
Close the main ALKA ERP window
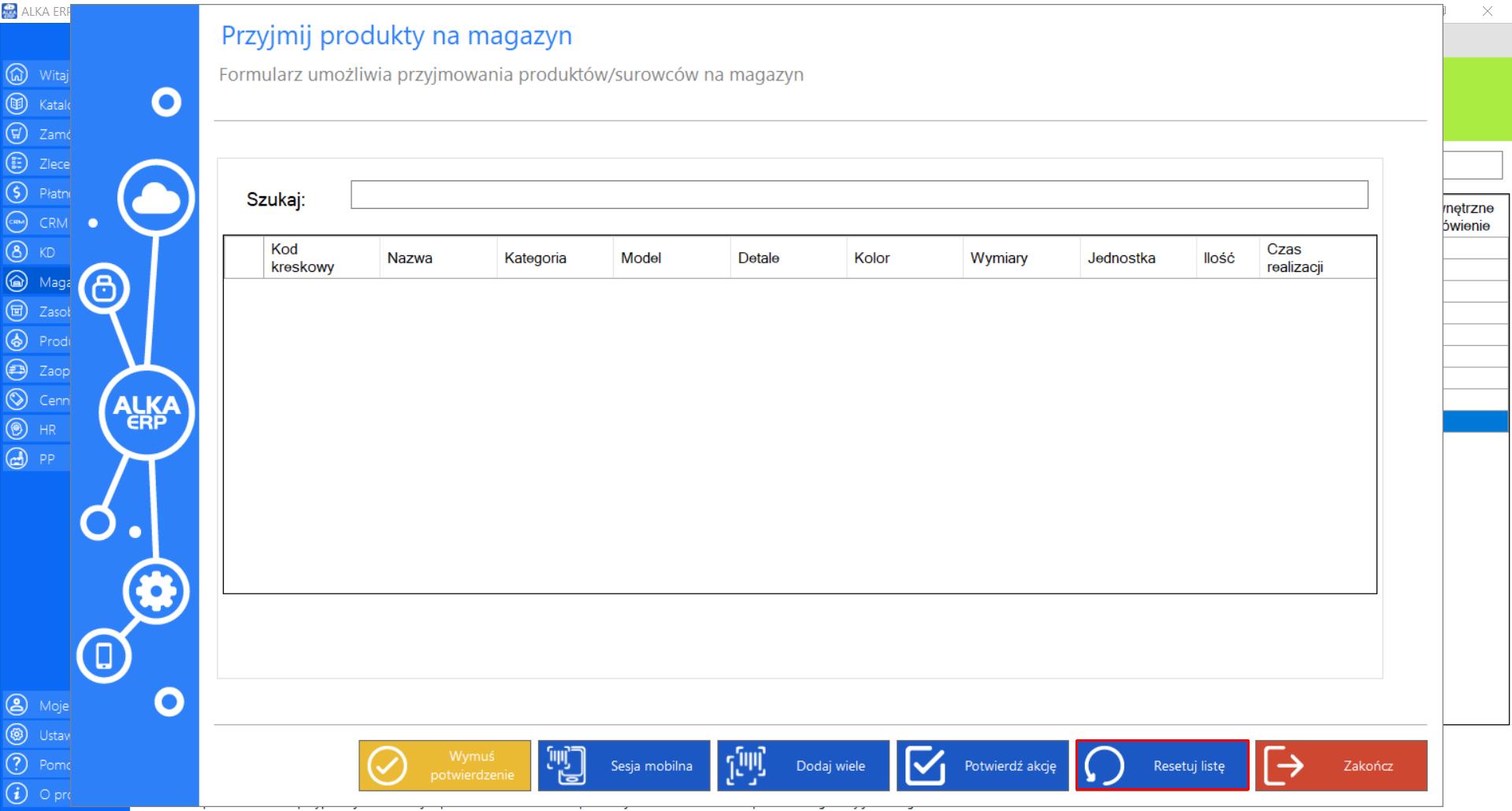[1487, 11]
